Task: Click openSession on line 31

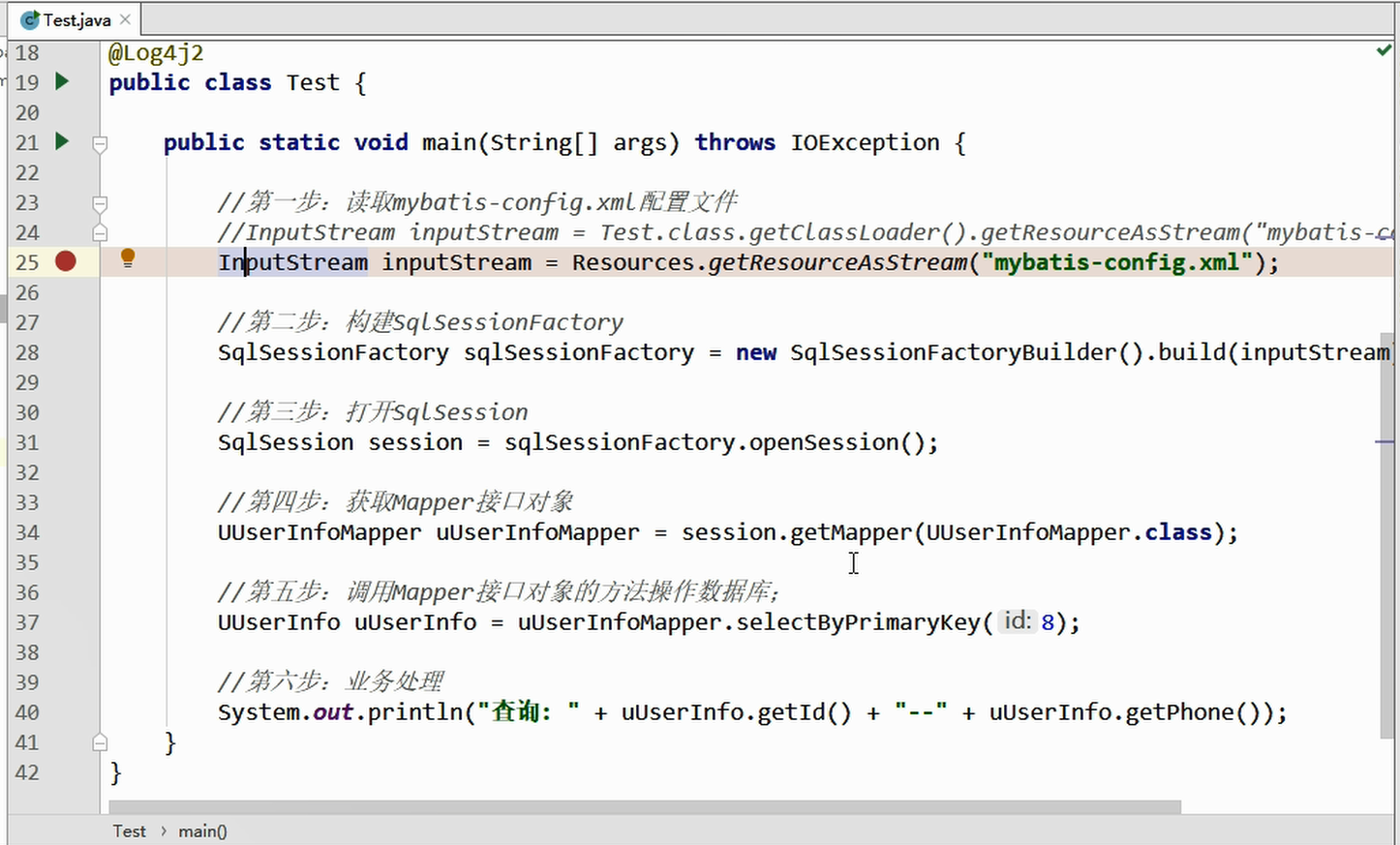Action: (x=825, y=442)
